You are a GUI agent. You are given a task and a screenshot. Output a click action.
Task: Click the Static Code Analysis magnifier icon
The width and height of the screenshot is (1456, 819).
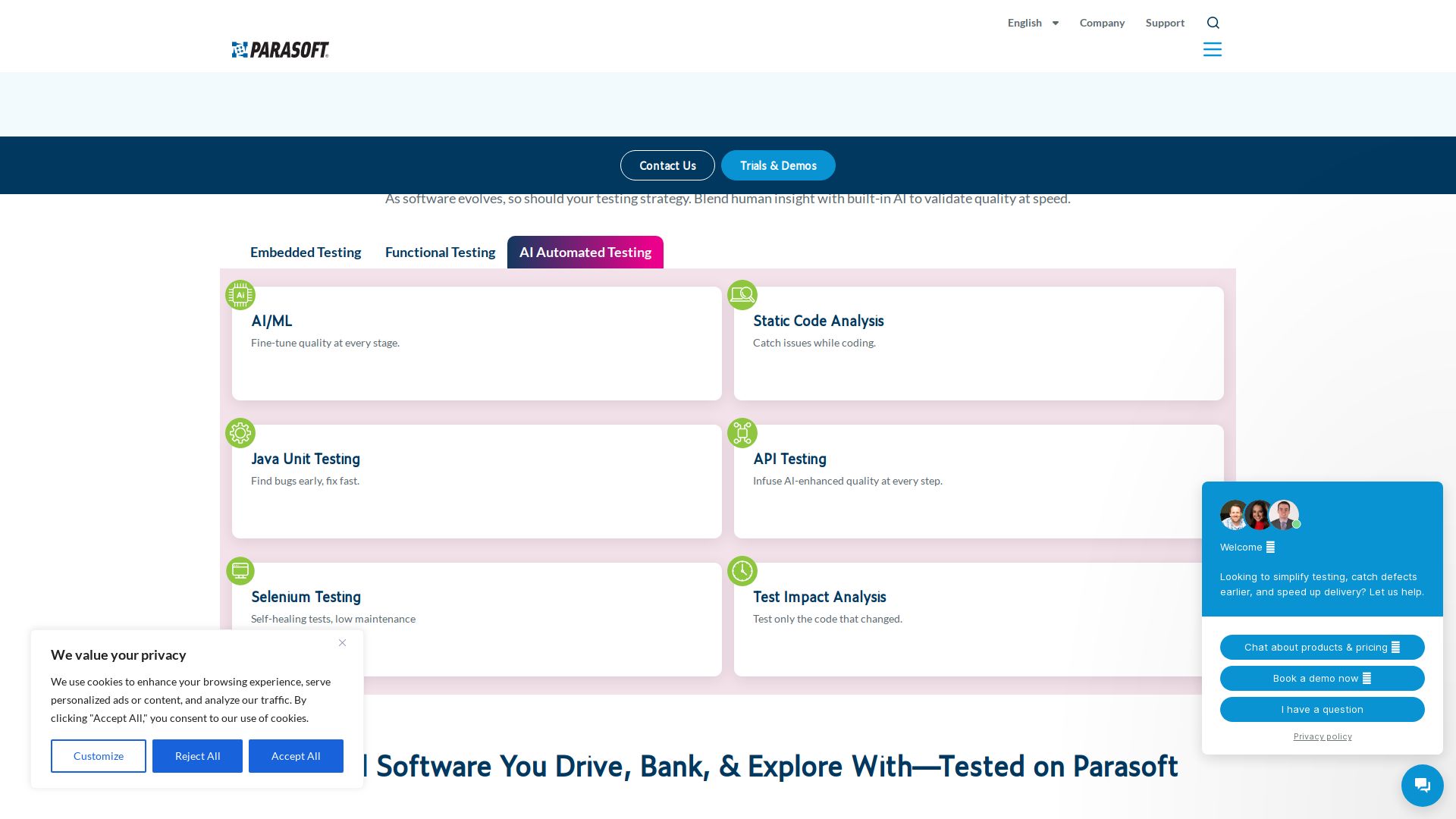[742, 295]
